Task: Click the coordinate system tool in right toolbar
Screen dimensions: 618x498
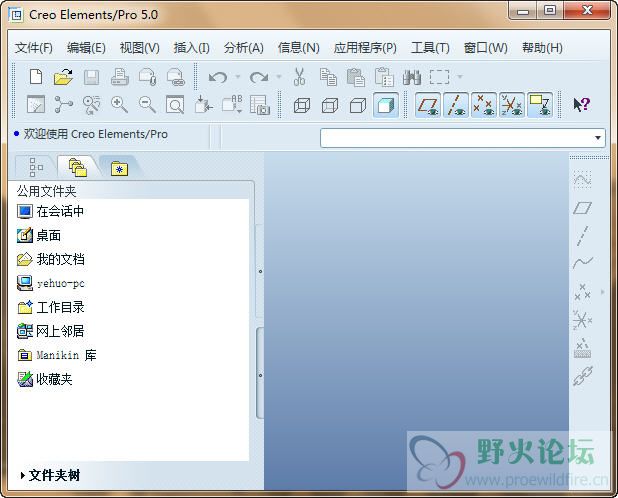Action: point(582,320)
